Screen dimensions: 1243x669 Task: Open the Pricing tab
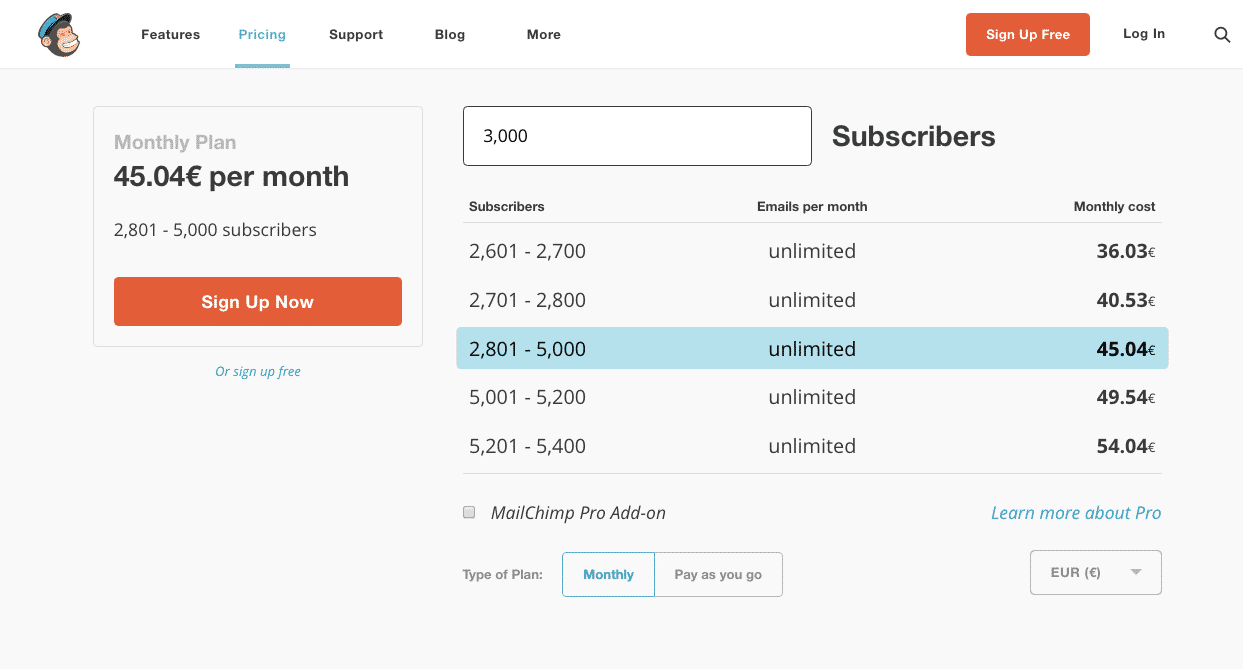(x=262, y=35)
